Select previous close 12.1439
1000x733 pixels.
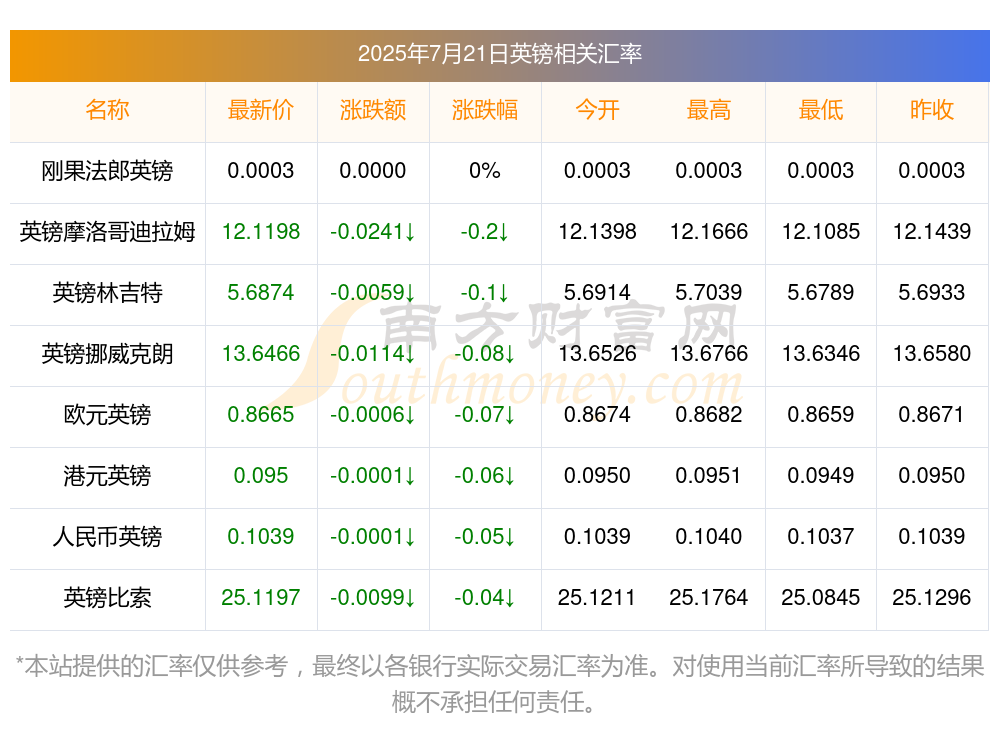932,232
